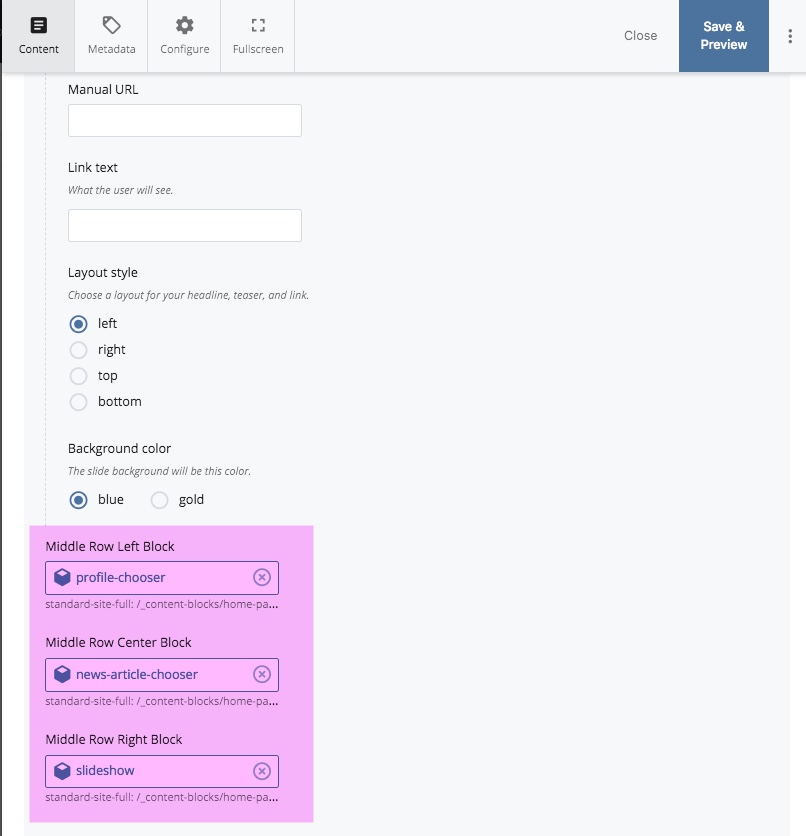Screen dimensions: 806x836
Task: Open the three-dot more options menu
Action: (x=789, y=36)
